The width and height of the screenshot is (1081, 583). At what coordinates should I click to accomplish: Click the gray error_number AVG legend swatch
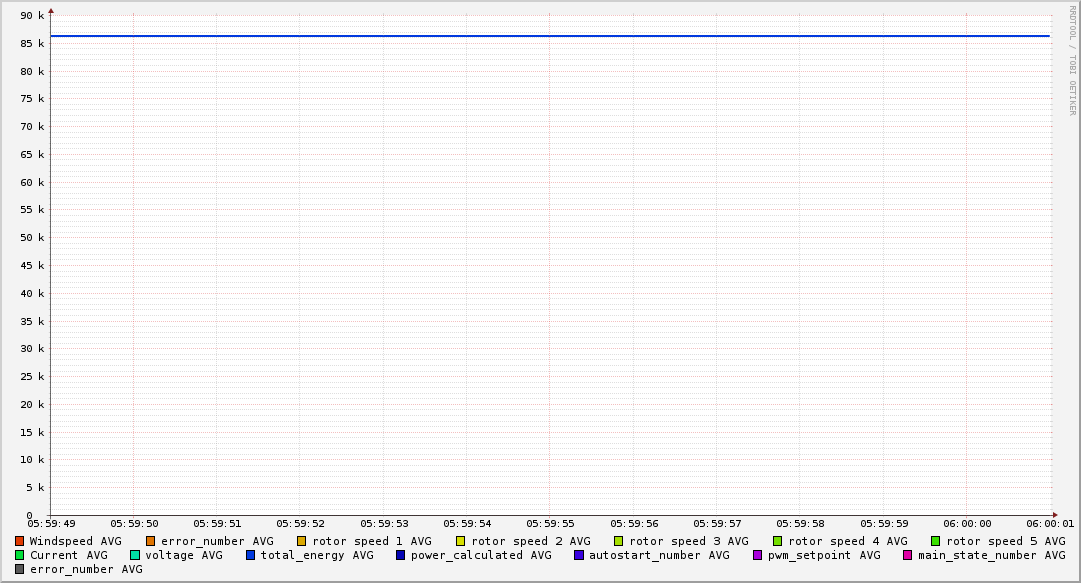click(20, 569)
